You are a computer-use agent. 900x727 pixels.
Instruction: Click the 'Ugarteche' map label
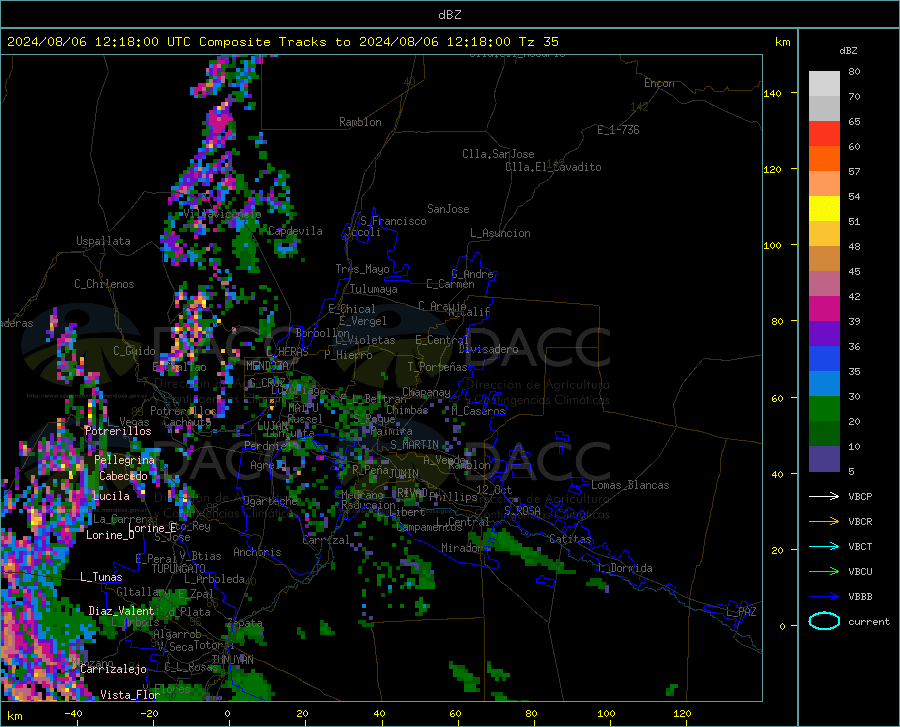pos(270,501)
